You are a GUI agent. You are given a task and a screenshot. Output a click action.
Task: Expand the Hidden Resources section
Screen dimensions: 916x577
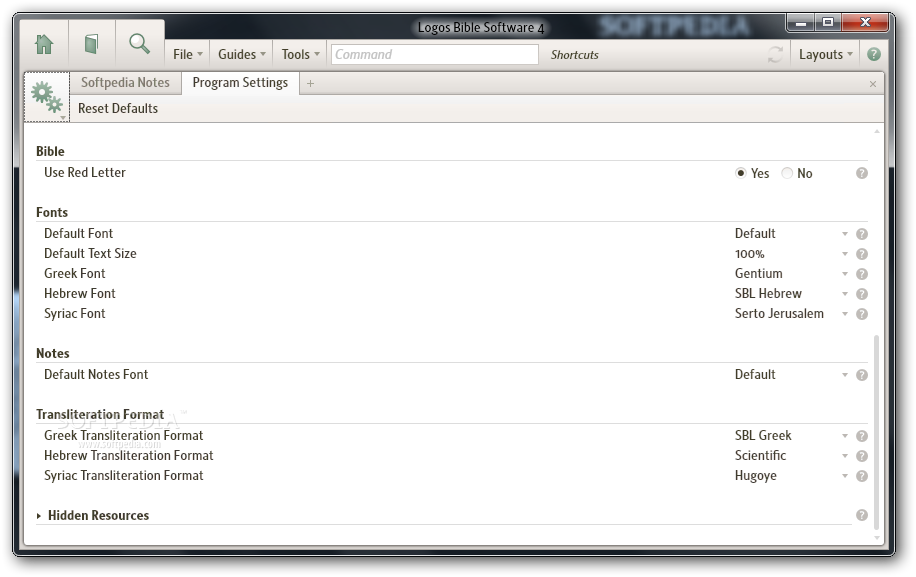pyautogui.click(x=39, y=516)
